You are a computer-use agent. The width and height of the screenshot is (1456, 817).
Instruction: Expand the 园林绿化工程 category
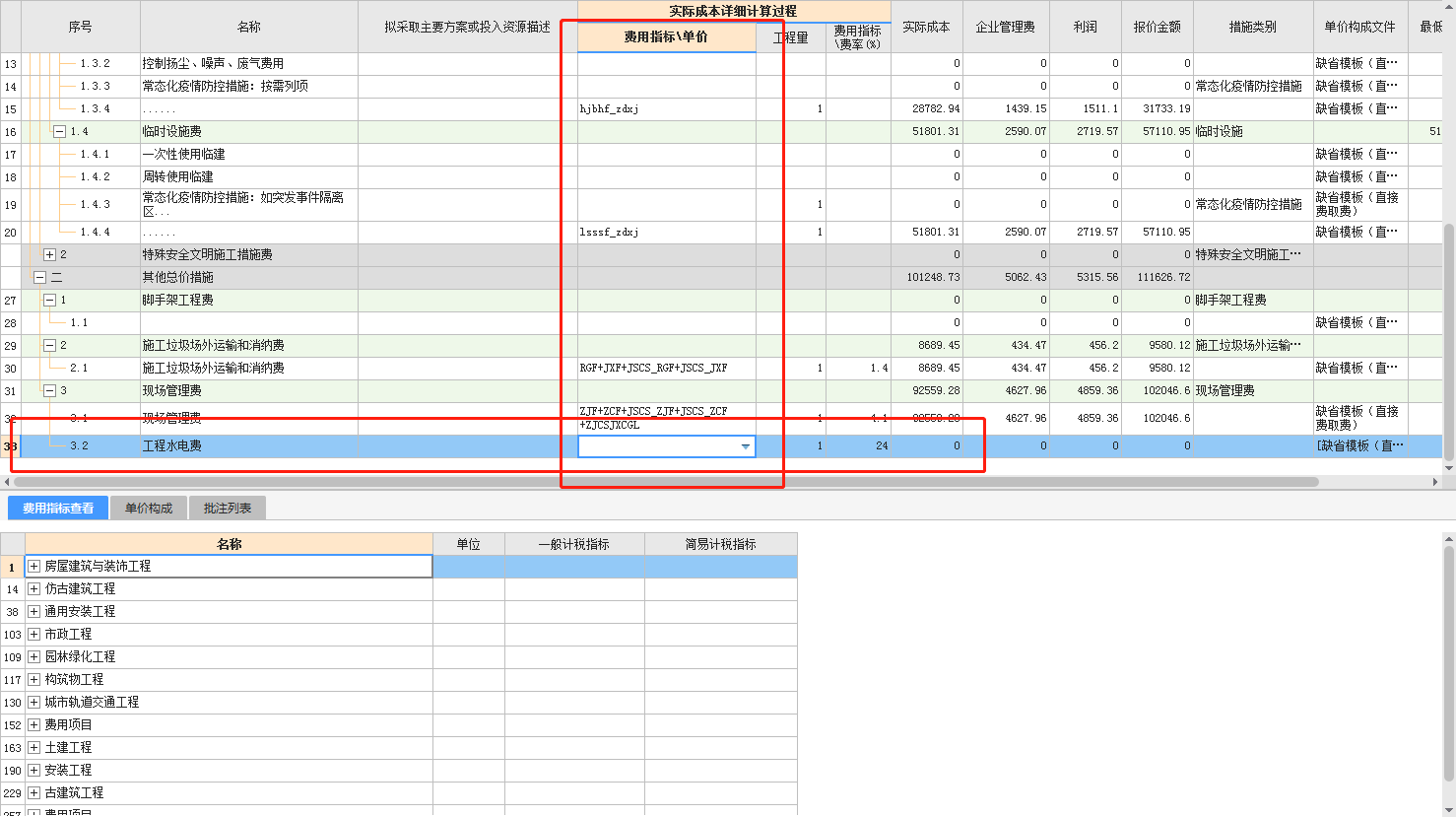(33, 657)
